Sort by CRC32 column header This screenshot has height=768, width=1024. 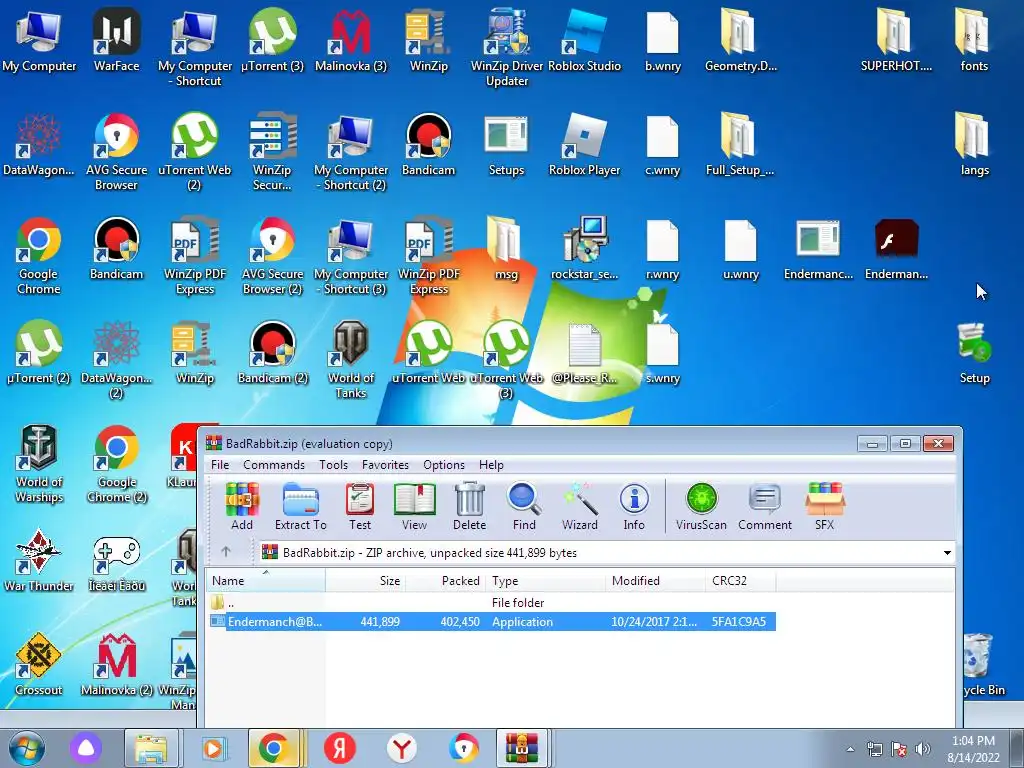click(741, 581)
